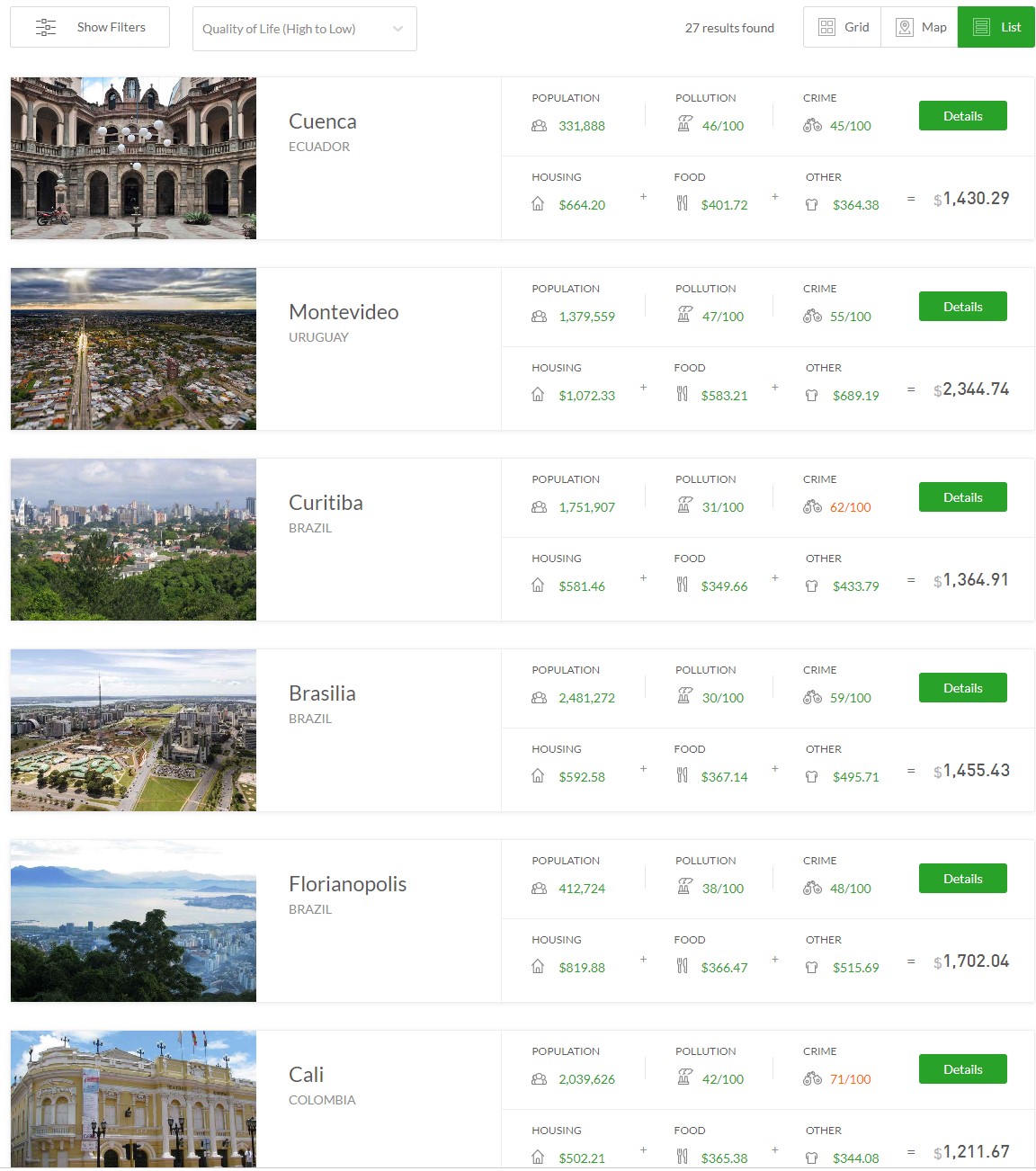Click Florianopolis food utensils icon
Screen dimensions: 1036x1171
683,966
